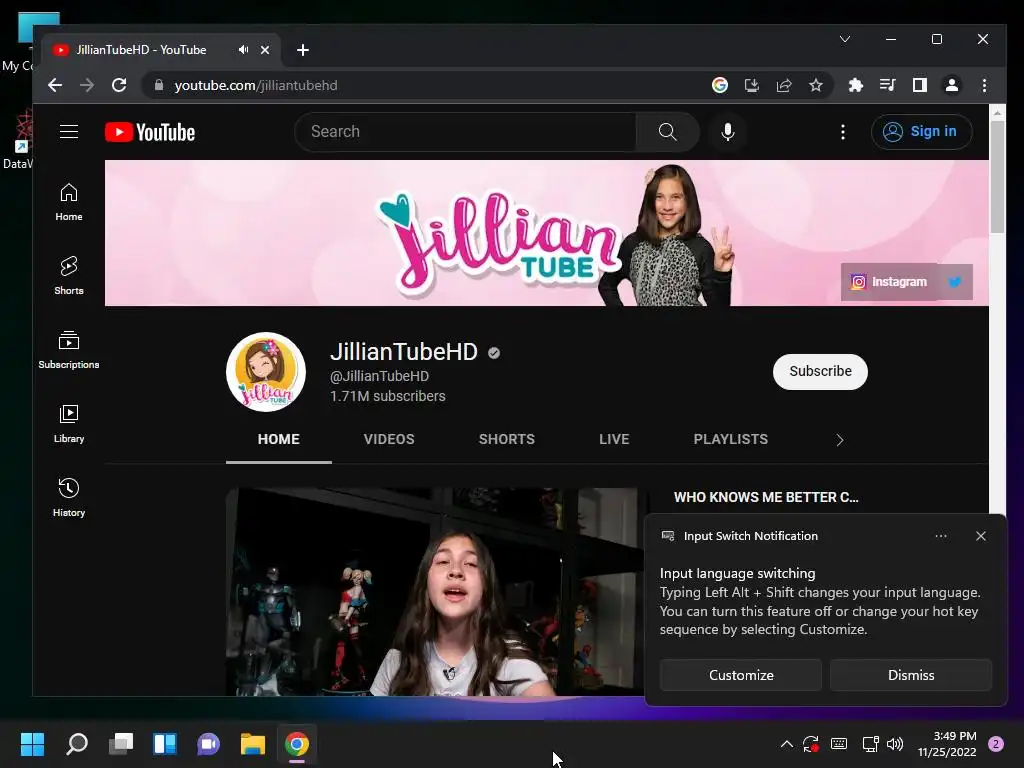Open Library in the sidebar

[x=69, y=424]
